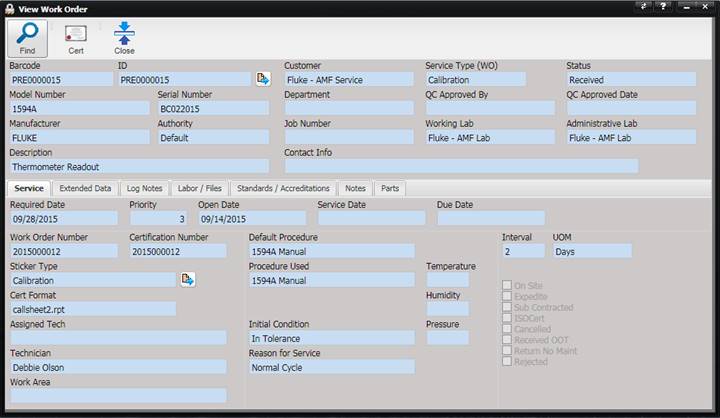Click the lock icon in title bar
The height and width of the screenshot is (418, 720).
click(10, 9)
